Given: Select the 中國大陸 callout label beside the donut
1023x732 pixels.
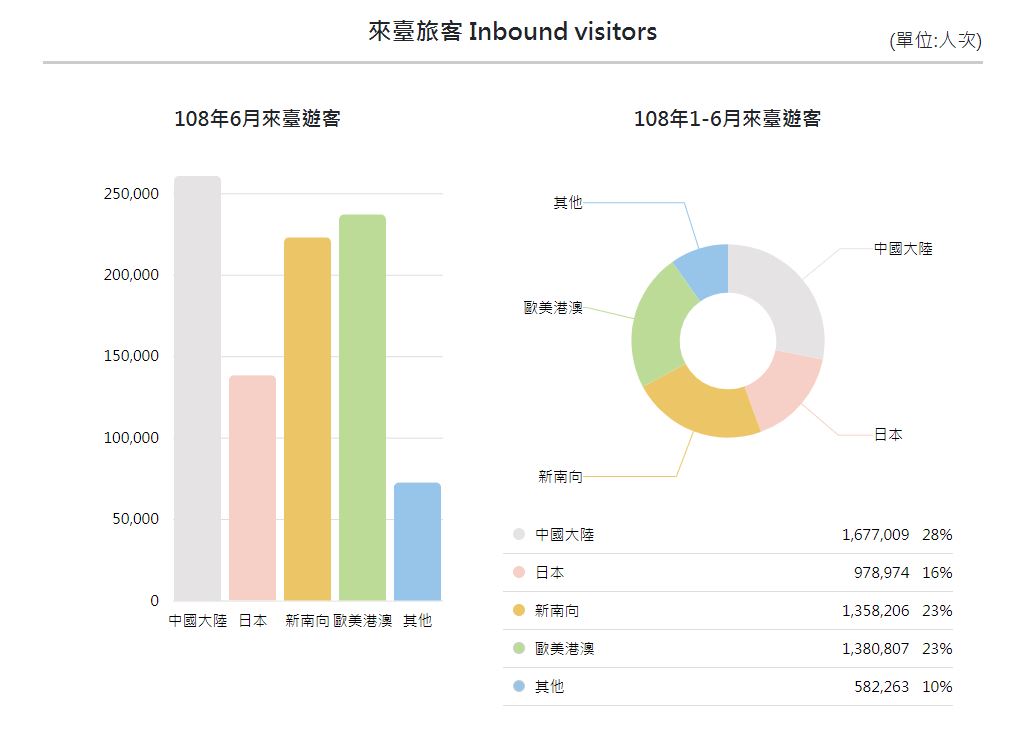Looking at the screenshot, I should pos(904,249).
